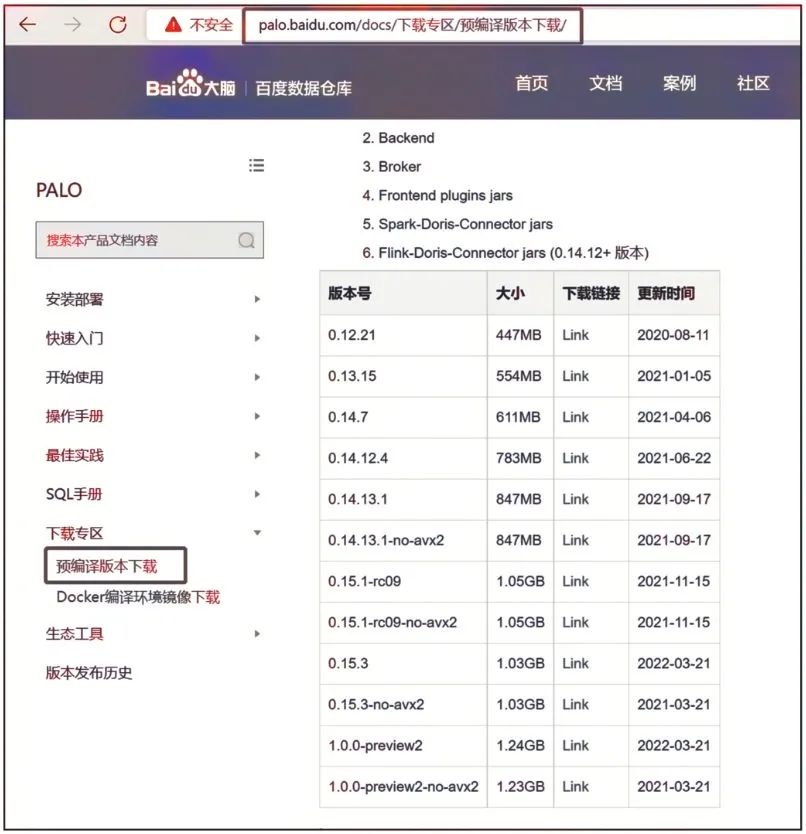806x834 pixels.
Task: Click Link for 0.15.1-rc09 row
Action: point(576,582)
